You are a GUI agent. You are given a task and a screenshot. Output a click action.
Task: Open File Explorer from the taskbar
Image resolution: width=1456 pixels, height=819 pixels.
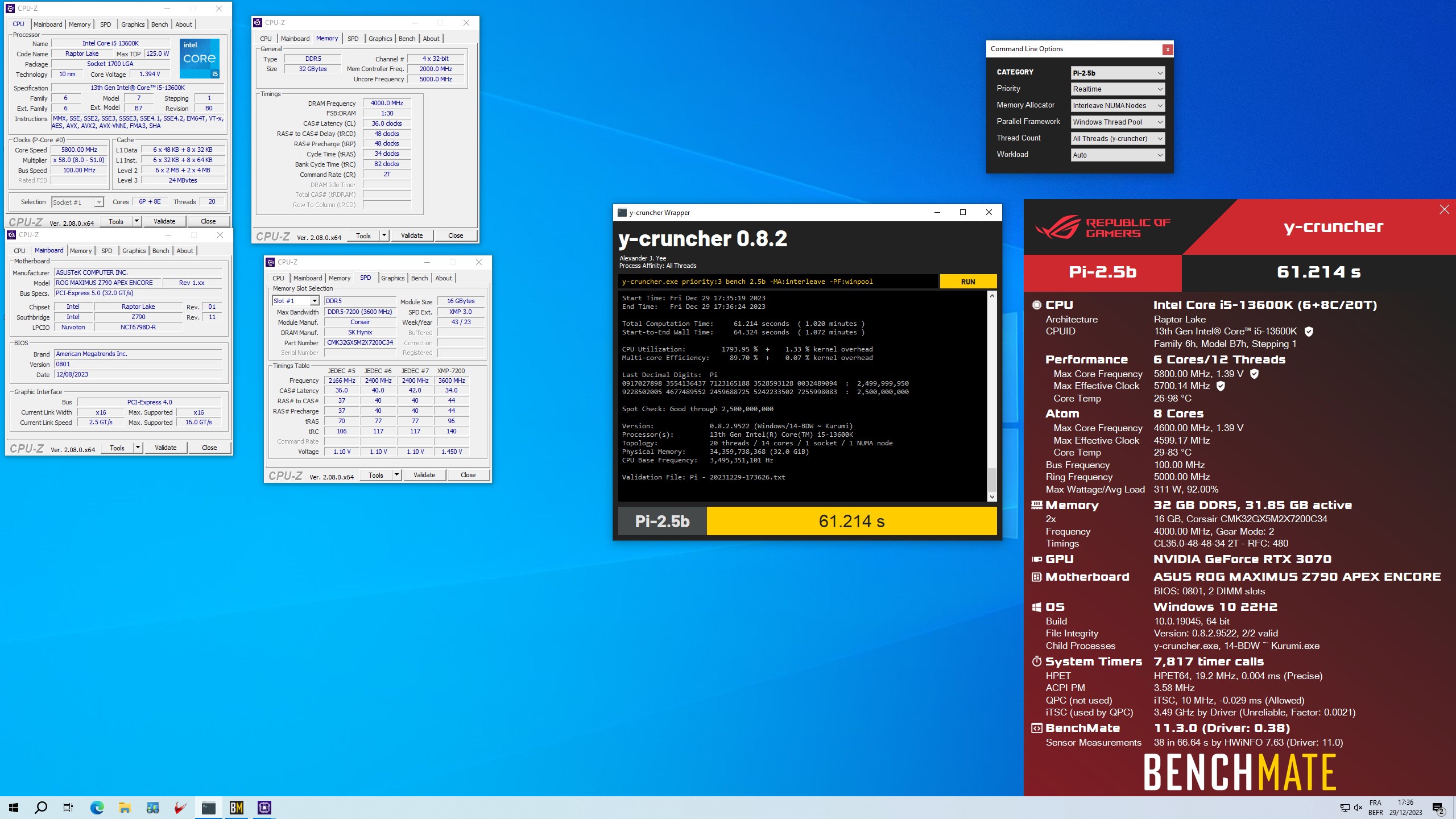(125, 808)
